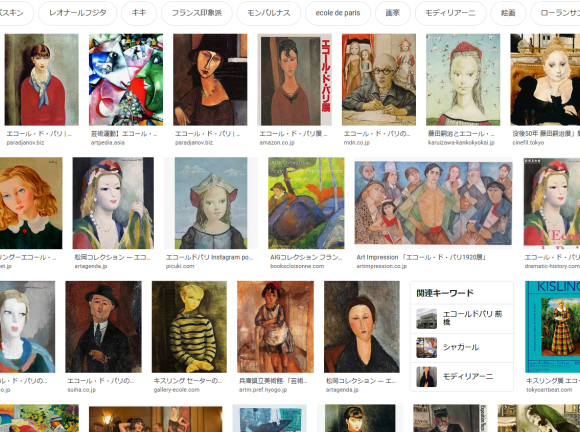Image resolution: width=580 pixels, height=432 pixels.
Task: Click the シャガール related keyword
Action: click(x=462, y=348)
